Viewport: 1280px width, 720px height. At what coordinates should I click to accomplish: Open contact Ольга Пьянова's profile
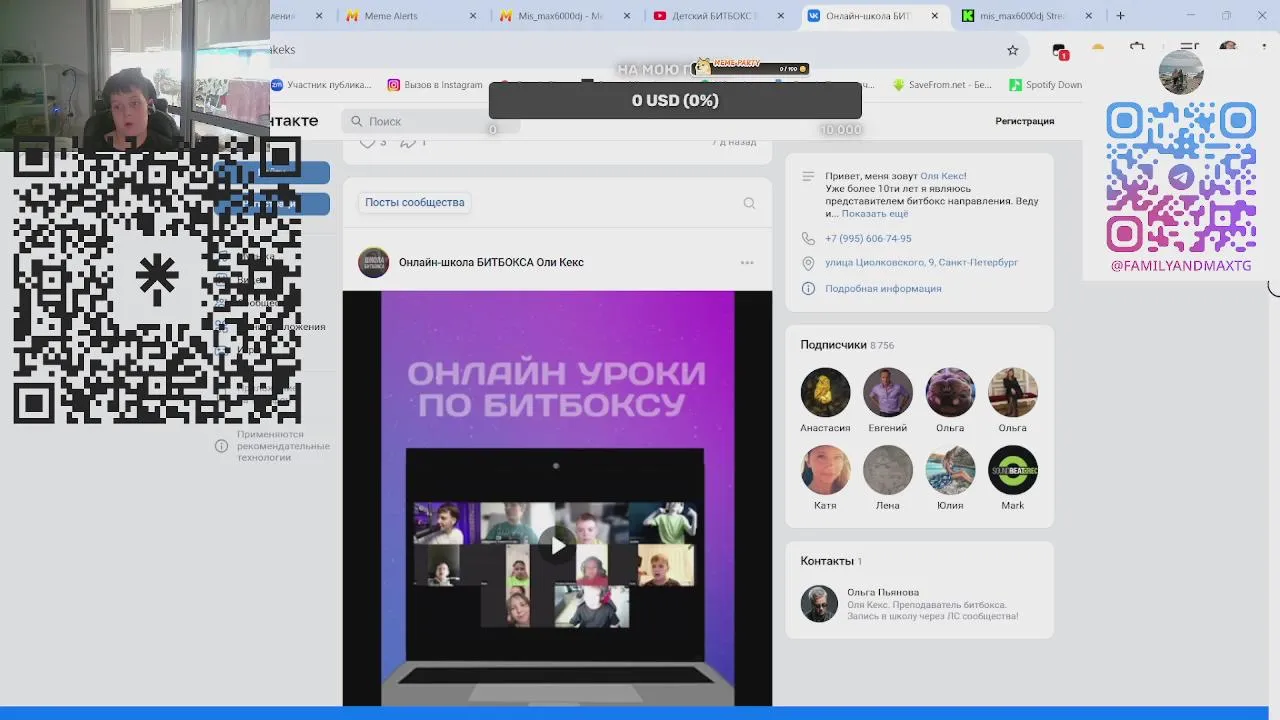(x=883, y=592)
